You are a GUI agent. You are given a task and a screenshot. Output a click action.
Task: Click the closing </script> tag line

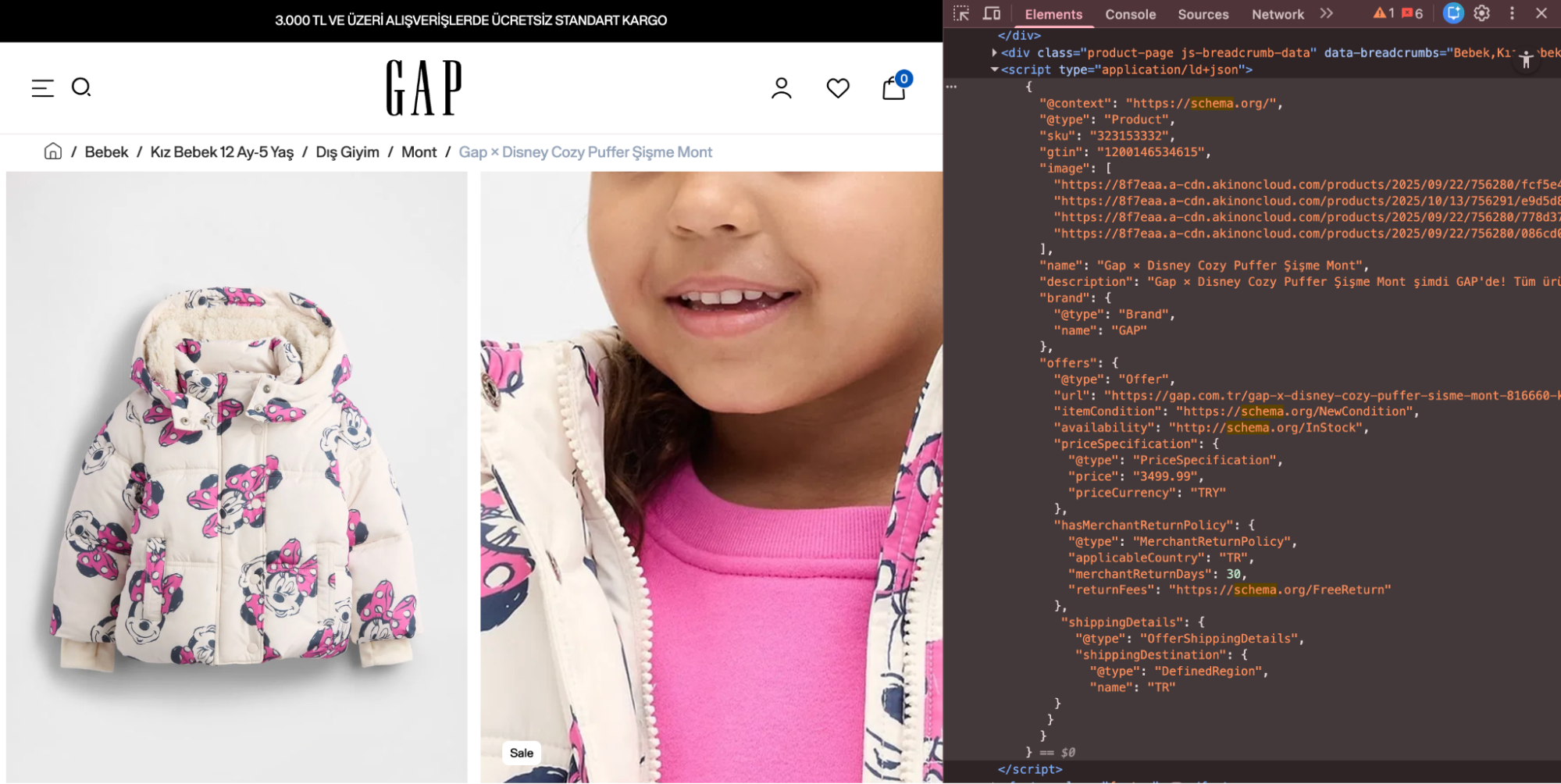tap(1029, 770)
